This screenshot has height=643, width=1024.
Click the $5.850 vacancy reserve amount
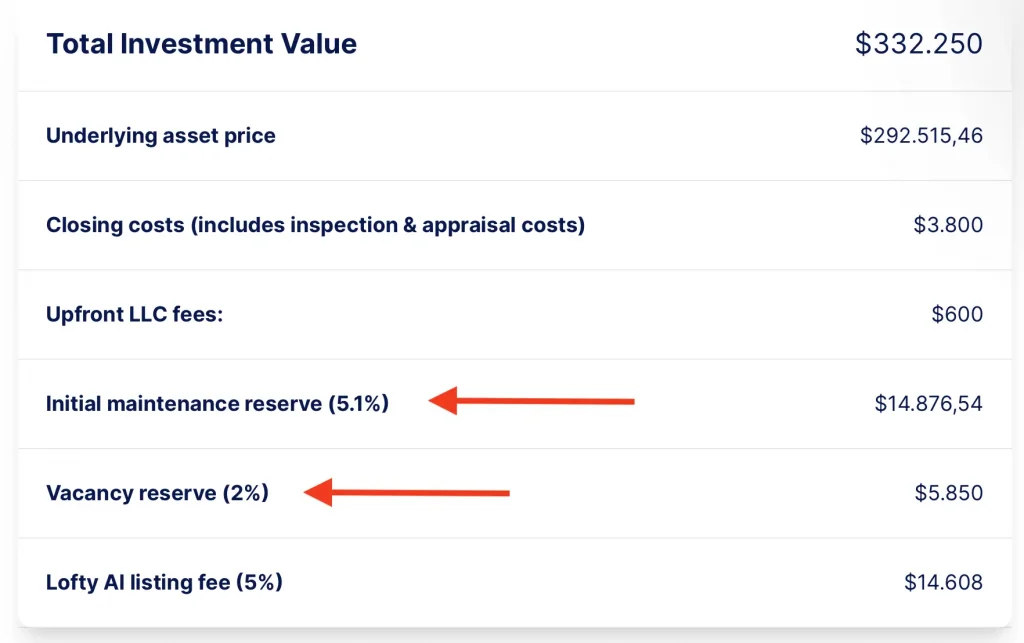(948, 493)
